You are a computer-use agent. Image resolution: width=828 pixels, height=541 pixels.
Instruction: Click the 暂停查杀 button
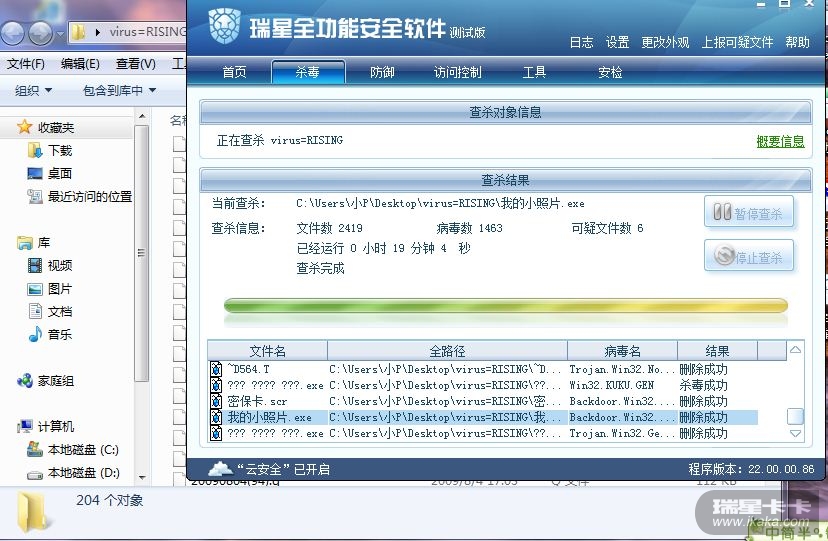tap(749, 212)
